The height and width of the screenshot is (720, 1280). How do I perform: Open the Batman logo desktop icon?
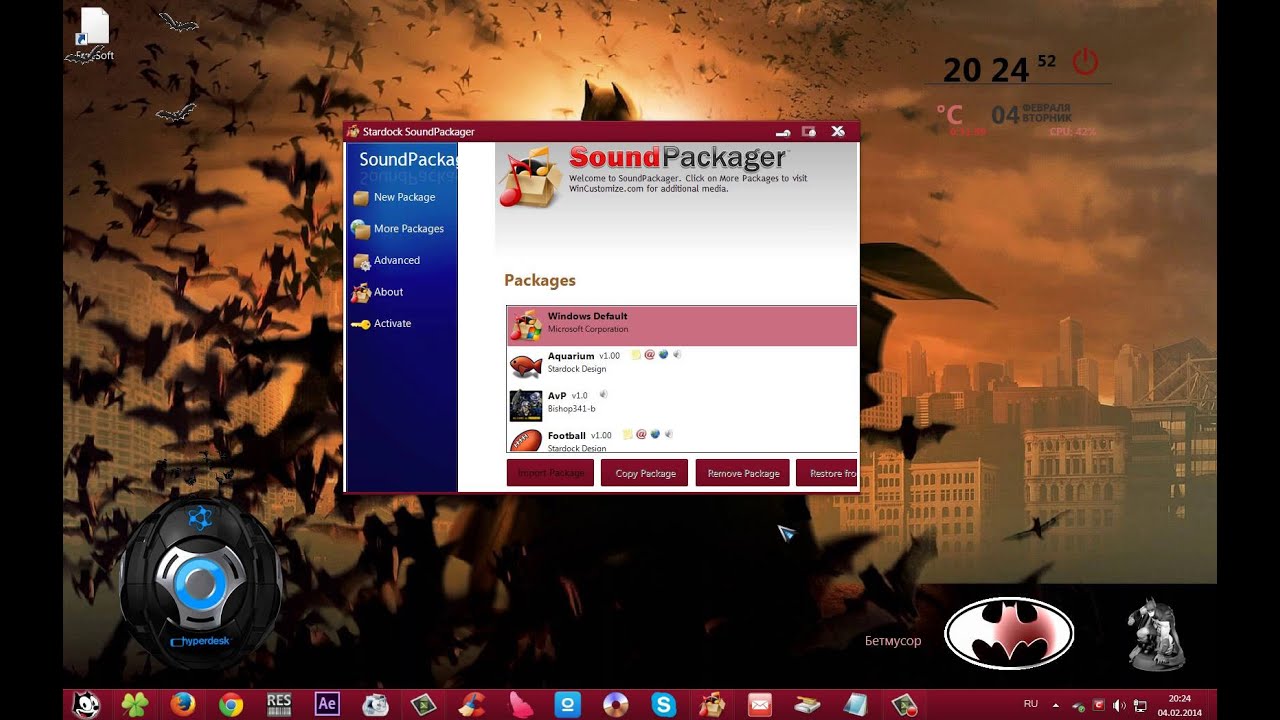[1009, 633]
